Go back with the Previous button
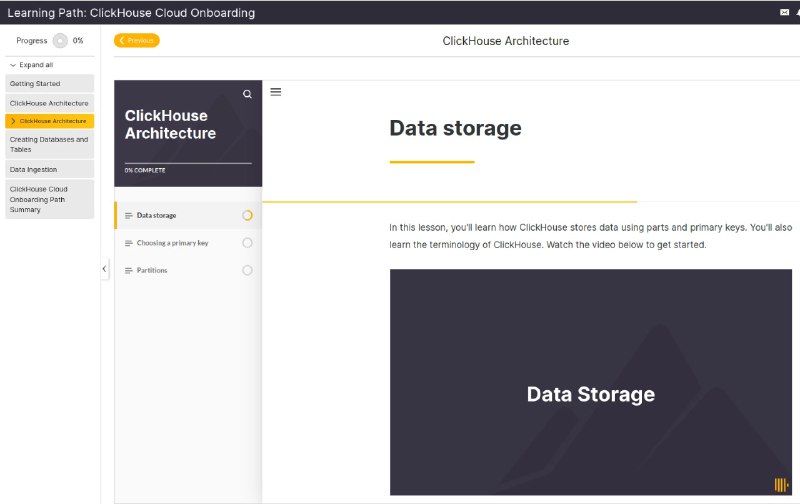 pos(137,40)
